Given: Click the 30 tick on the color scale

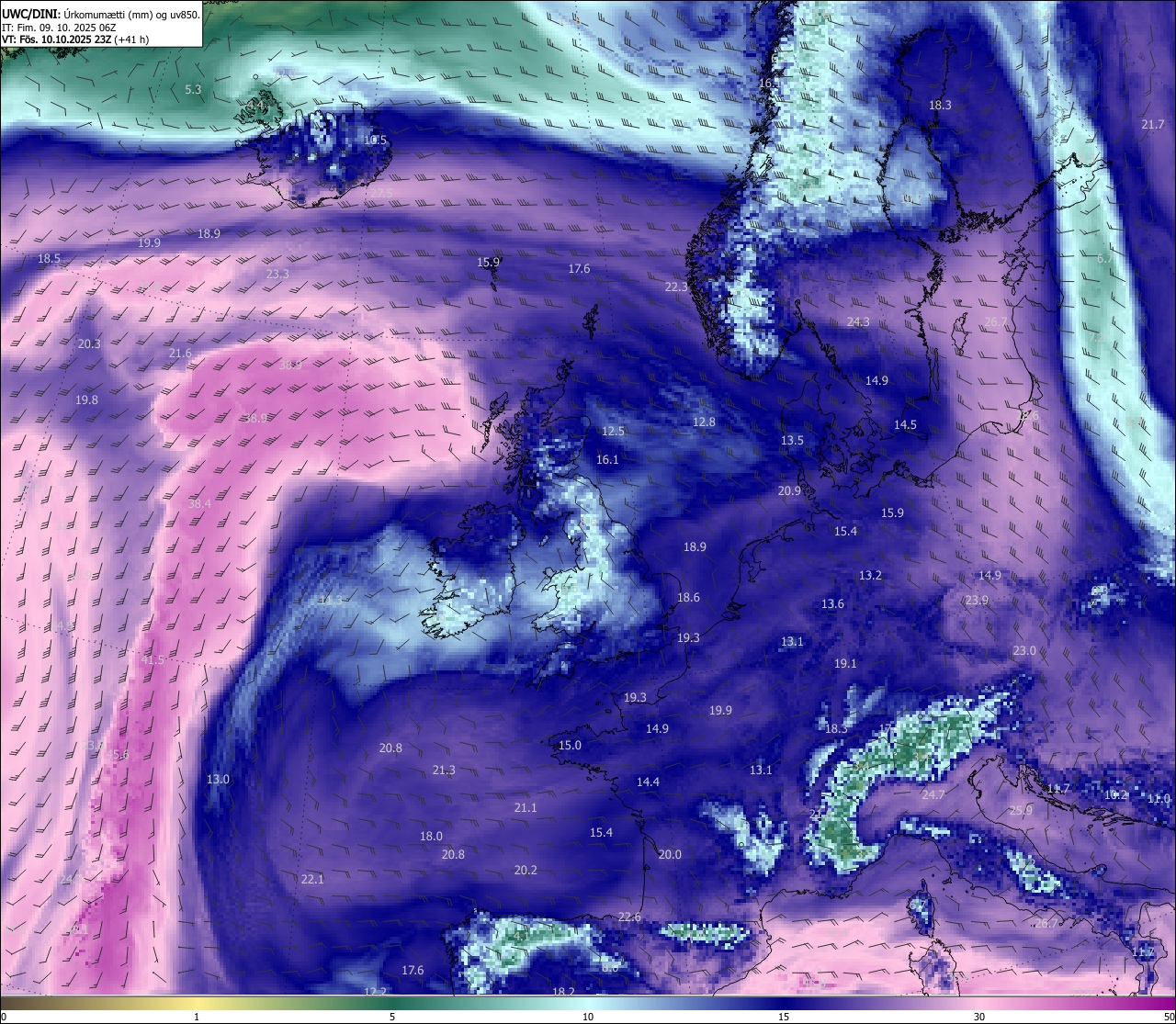Looking at the screenshot, I should click(x=979, y=1017).
